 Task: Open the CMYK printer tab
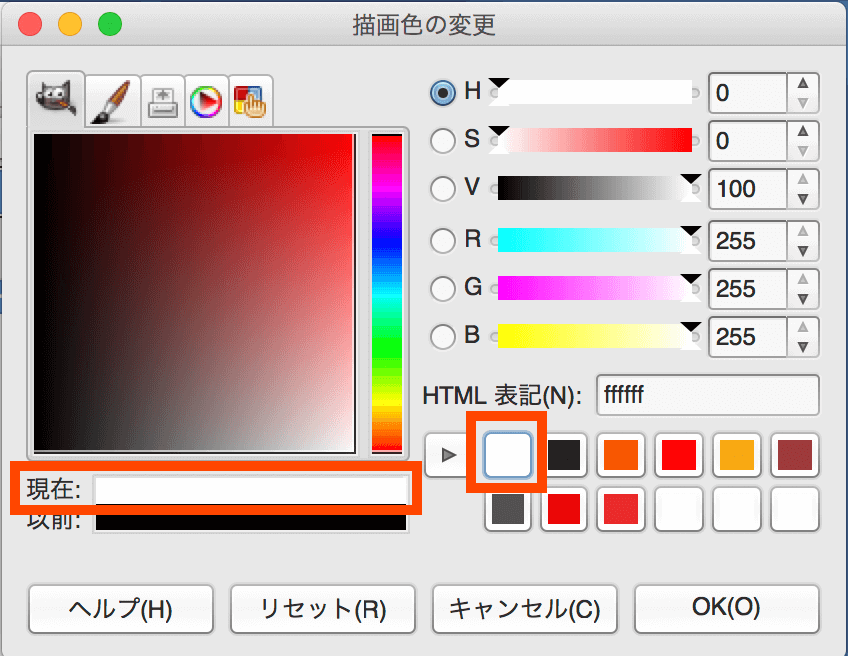coord(163,102)
